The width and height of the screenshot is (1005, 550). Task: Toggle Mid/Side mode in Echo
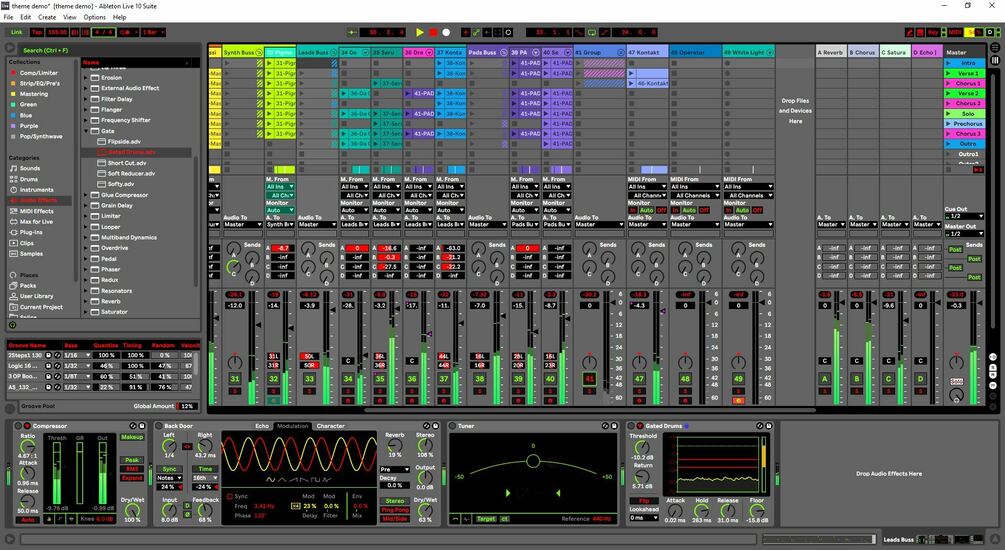395,519
